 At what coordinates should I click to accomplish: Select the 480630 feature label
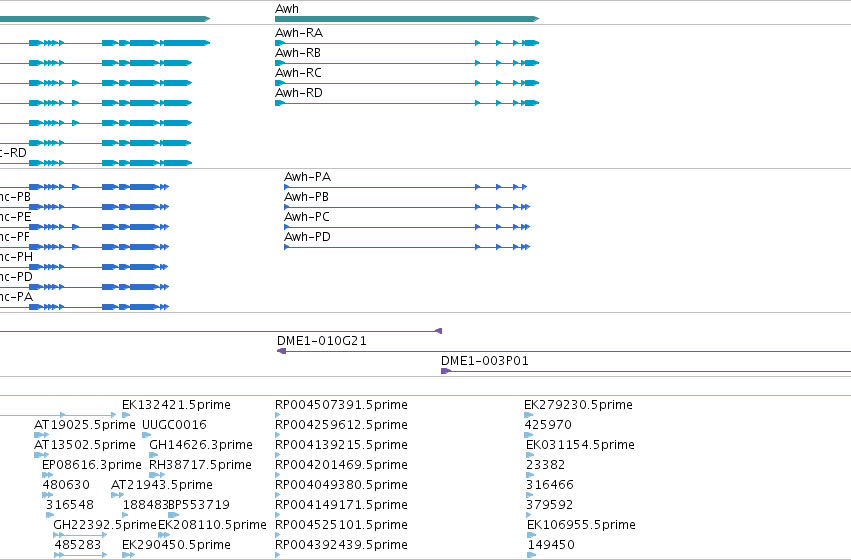point(66,485)
